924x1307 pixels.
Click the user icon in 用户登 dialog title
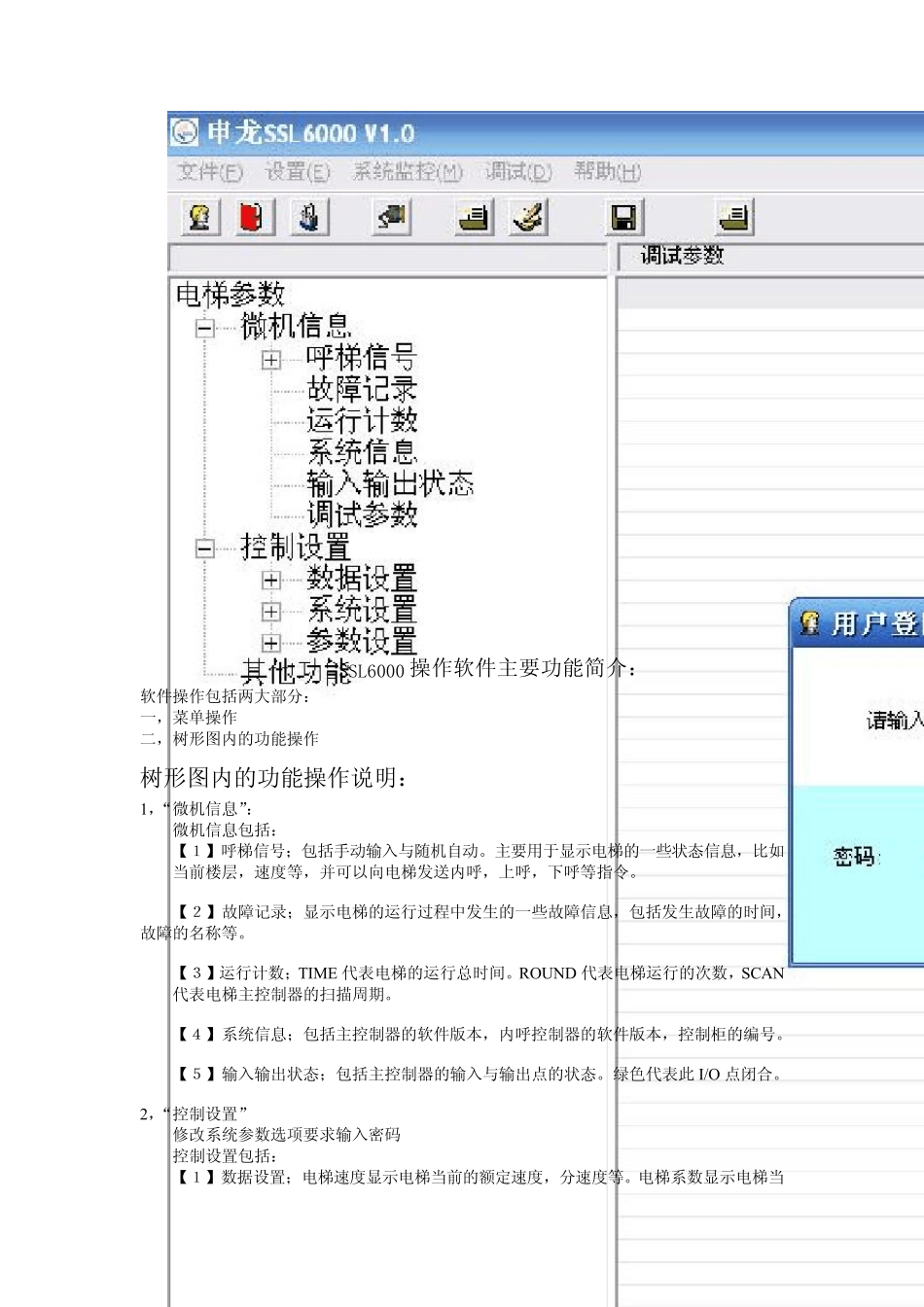pos(809,622)
